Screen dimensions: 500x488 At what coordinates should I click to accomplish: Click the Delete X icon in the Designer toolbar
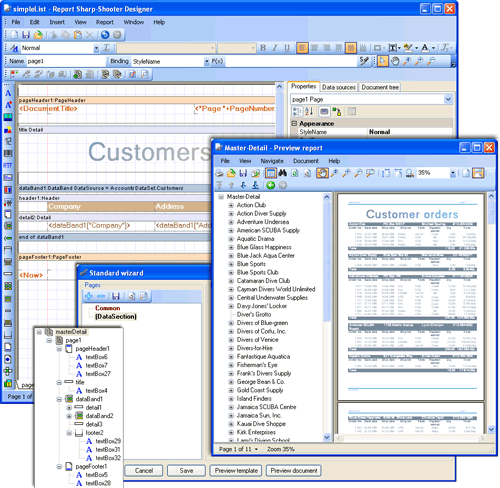coord(90,35)
